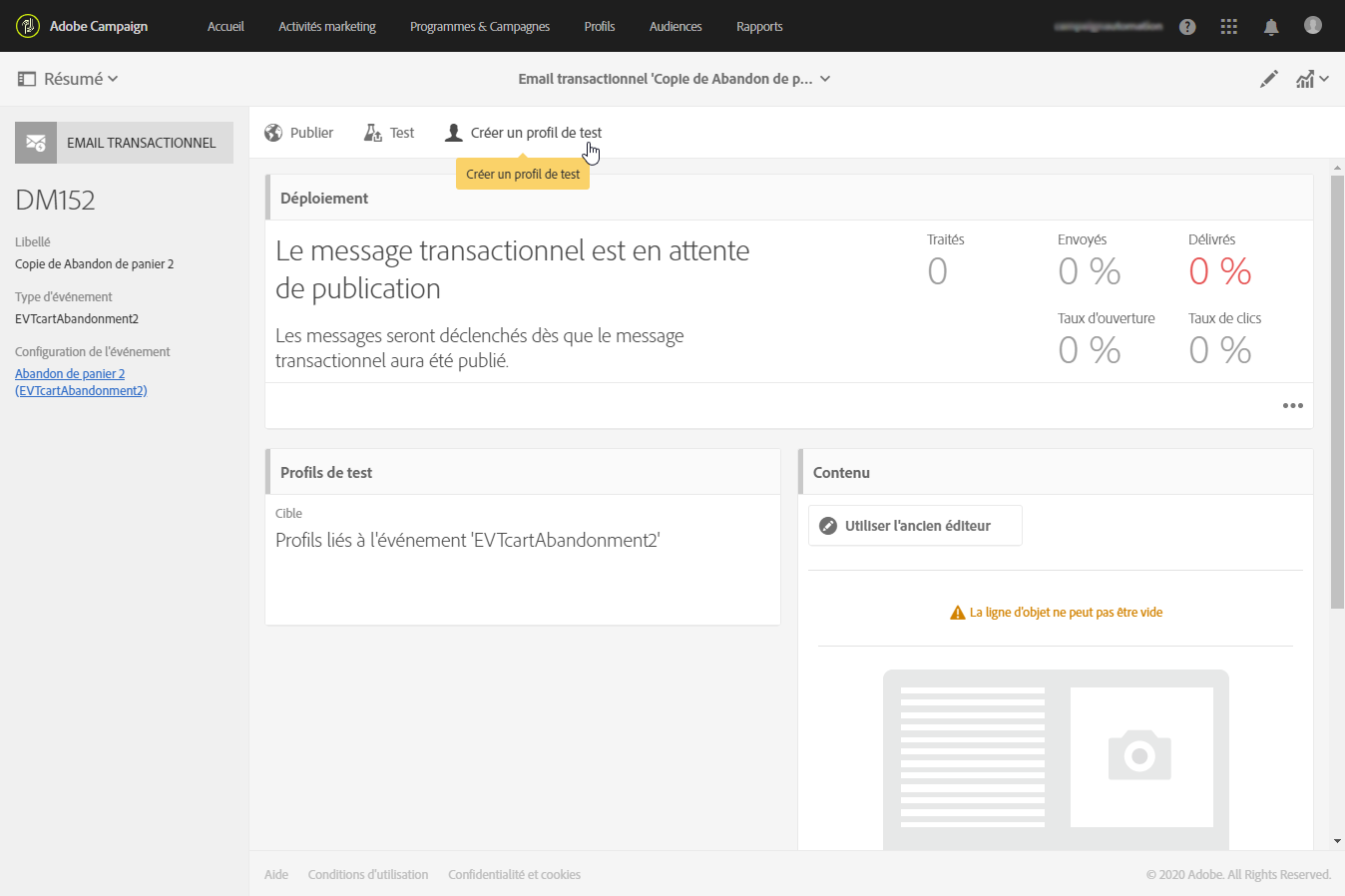This screenshot has height=896, width=1345.
Task: Open the notifications bell
Action: pos(1271,27)
